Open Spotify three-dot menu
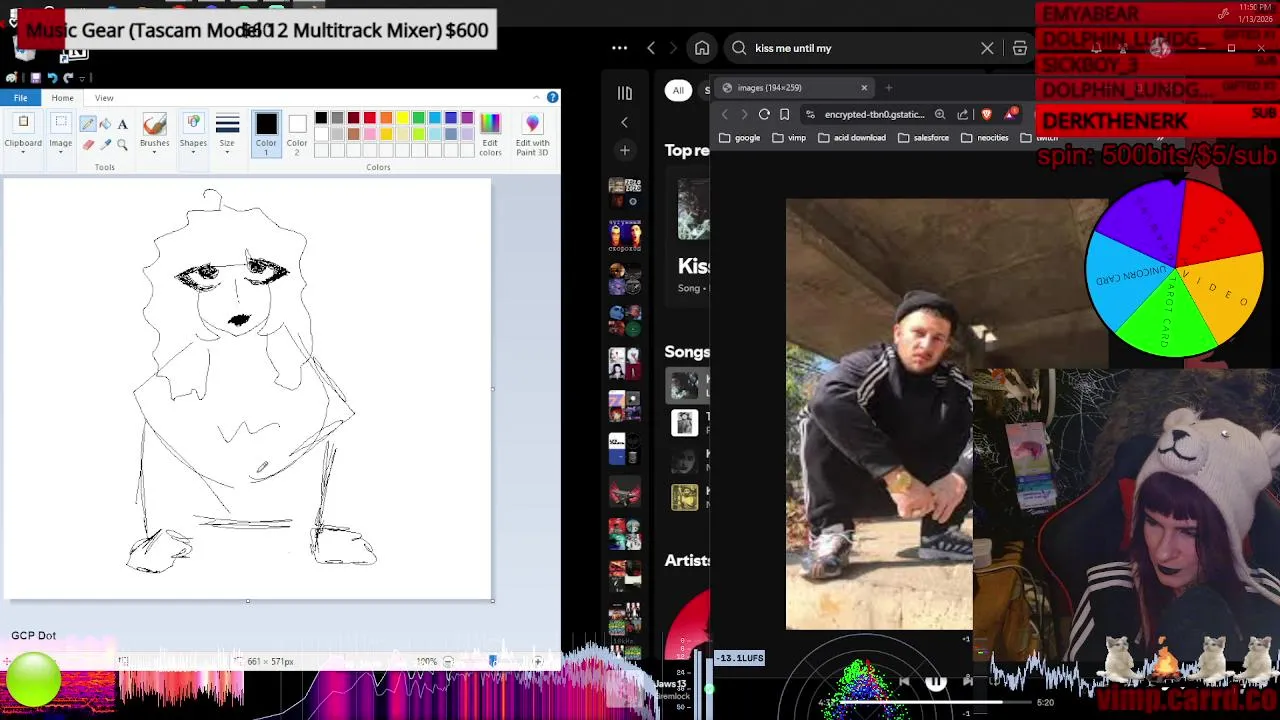1280x720 pixels. click(619, 48)
